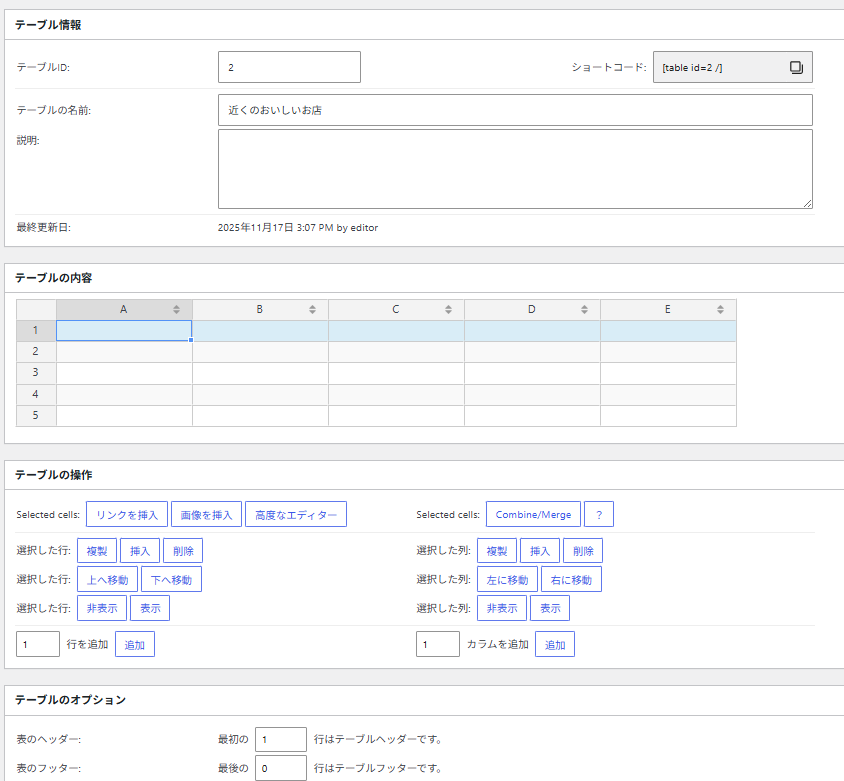Click 追加 next to カラムを追加
844x781 pixels.
[555, 645]
